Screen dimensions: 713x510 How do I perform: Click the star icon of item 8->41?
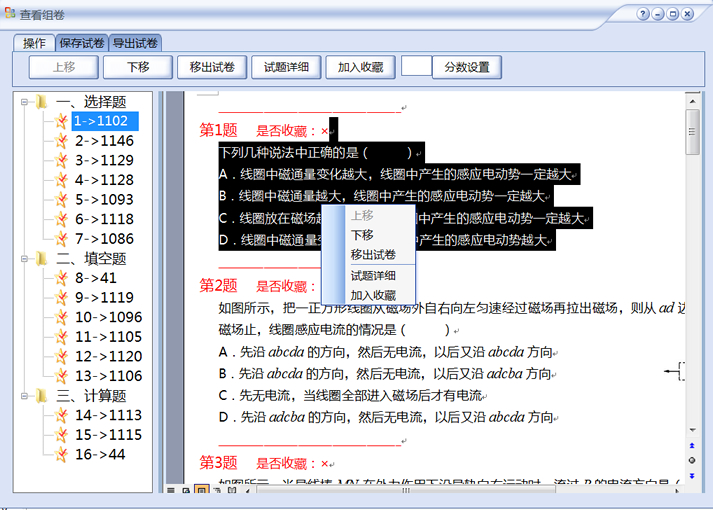[61, 278]
